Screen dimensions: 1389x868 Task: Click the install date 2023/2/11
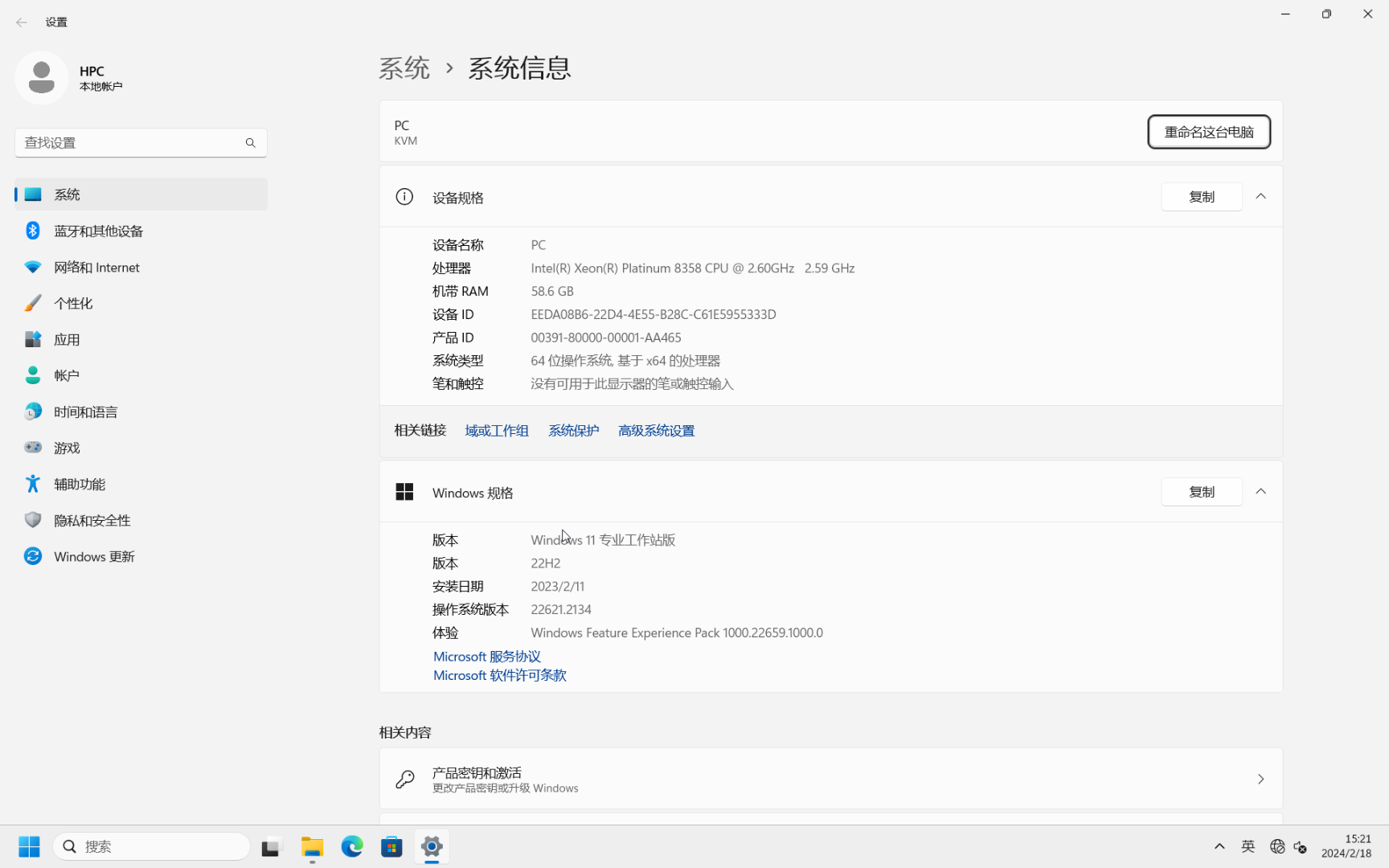pos(558,586)
